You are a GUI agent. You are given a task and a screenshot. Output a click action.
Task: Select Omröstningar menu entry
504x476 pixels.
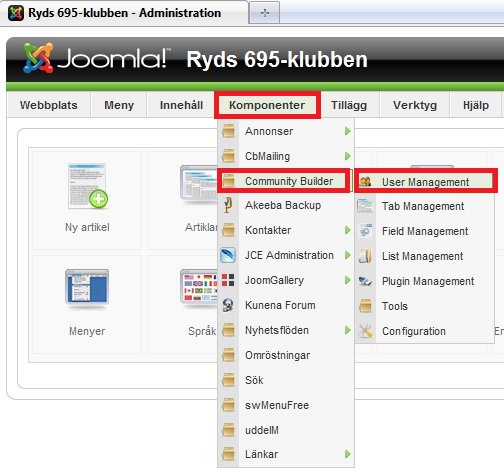click(286, 355)
